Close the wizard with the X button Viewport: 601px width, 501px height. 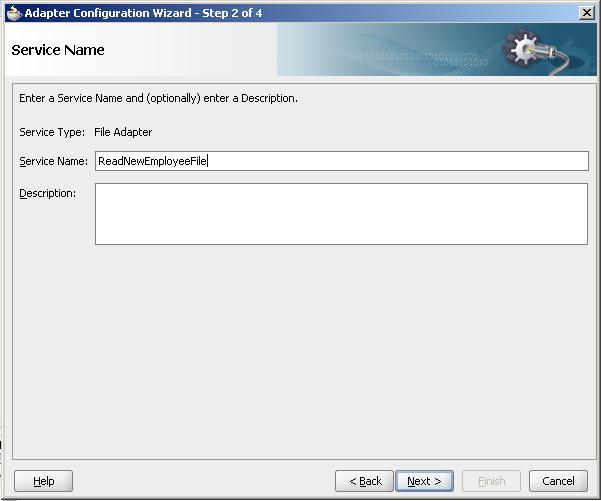(x=586, y=13)
